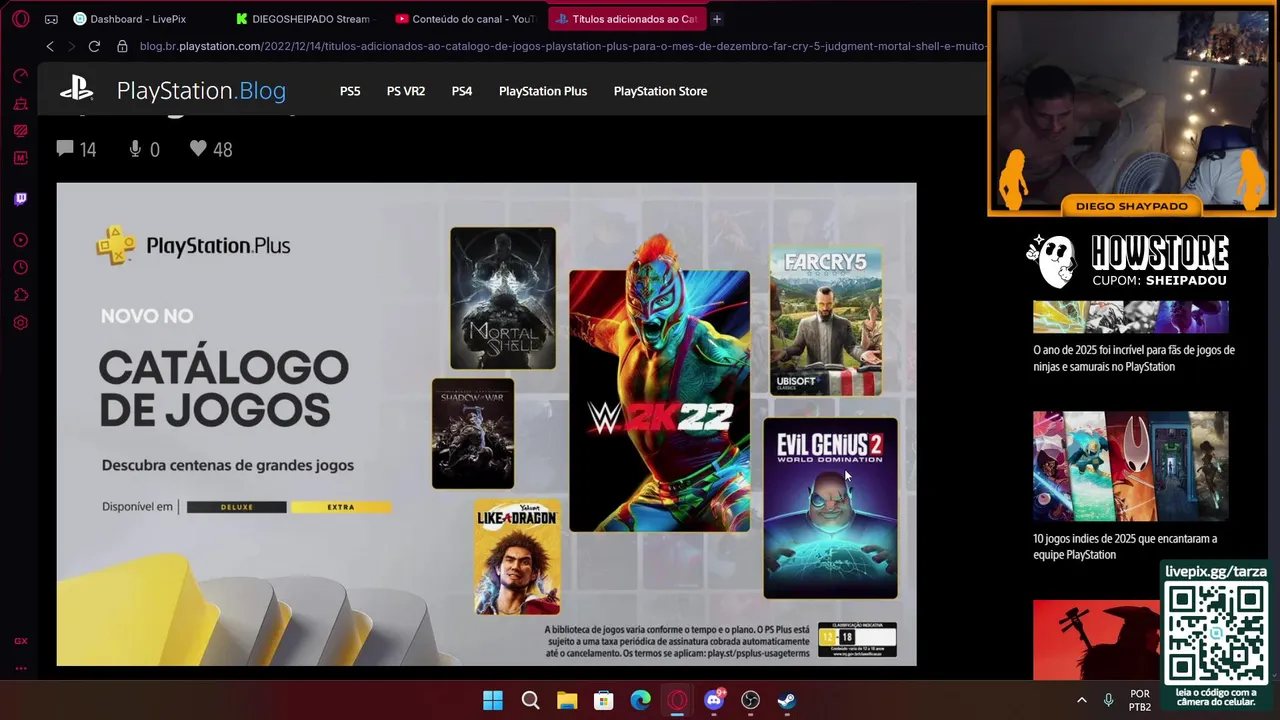Open PS5 menu in blog header
Screen dimensions: 1280x720
(350, 91)
